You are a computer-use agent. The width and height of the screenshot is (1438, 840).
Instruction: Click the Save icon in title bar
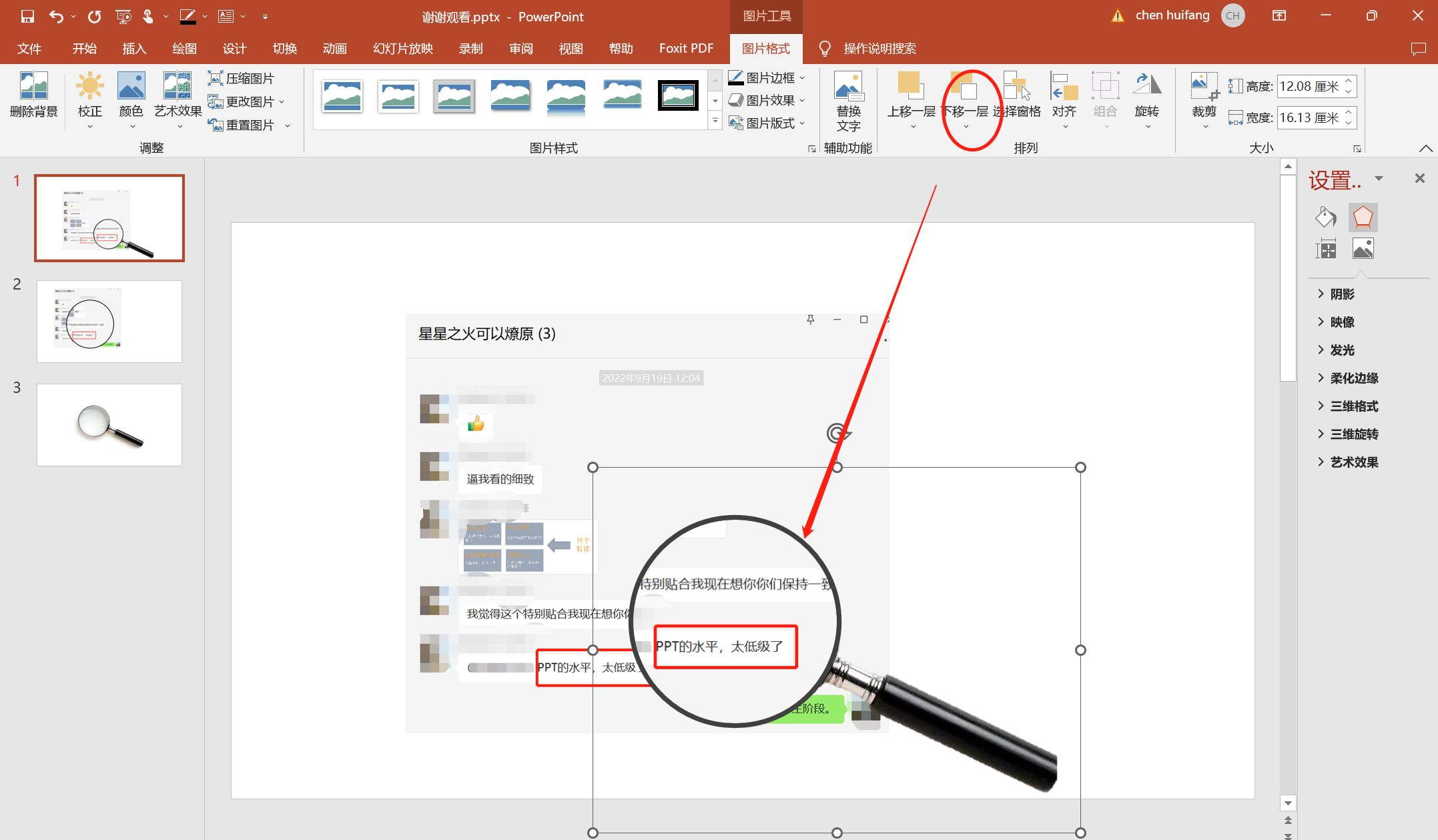point(27,17)
